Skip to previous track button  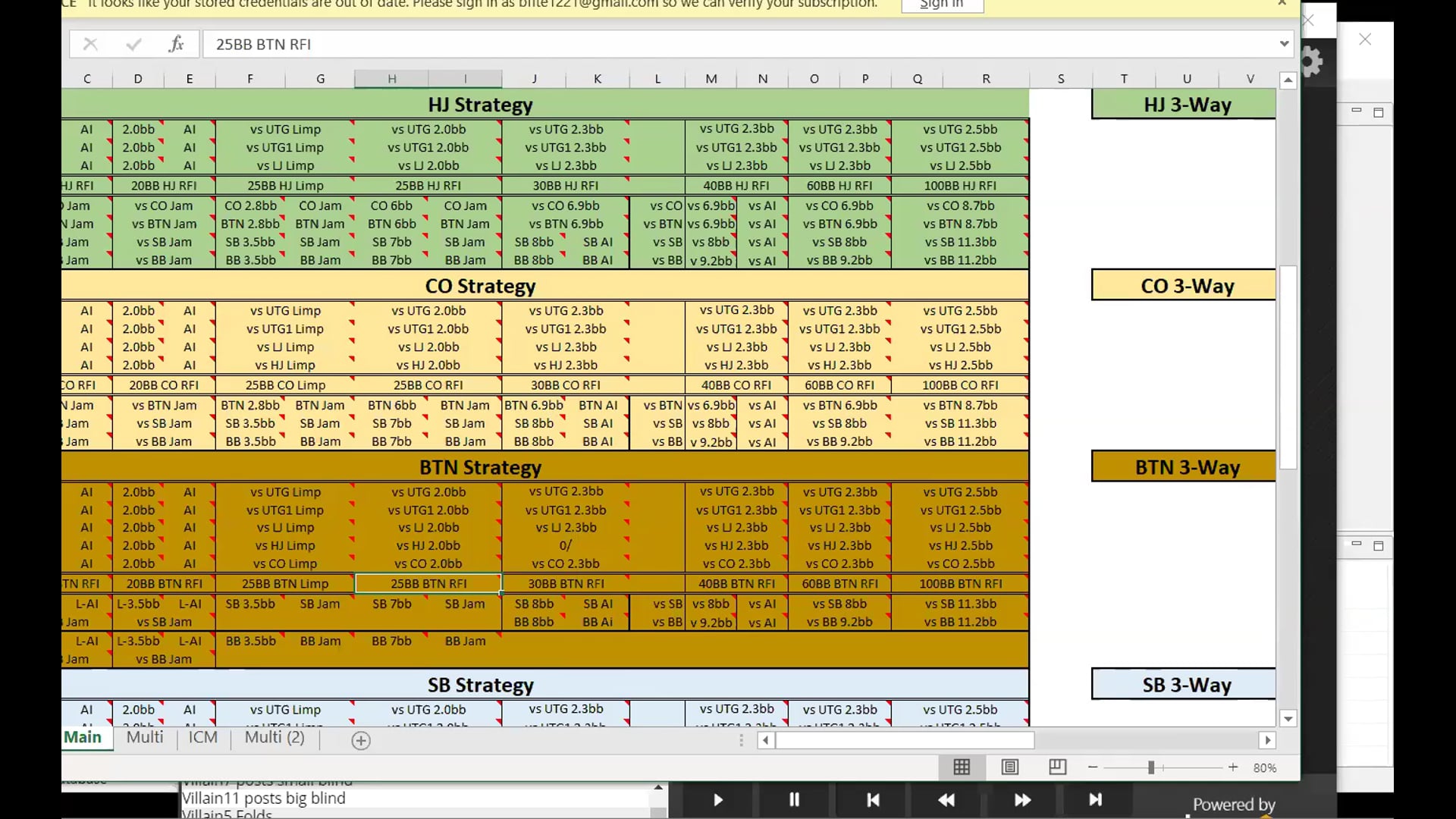click(873, 800)
